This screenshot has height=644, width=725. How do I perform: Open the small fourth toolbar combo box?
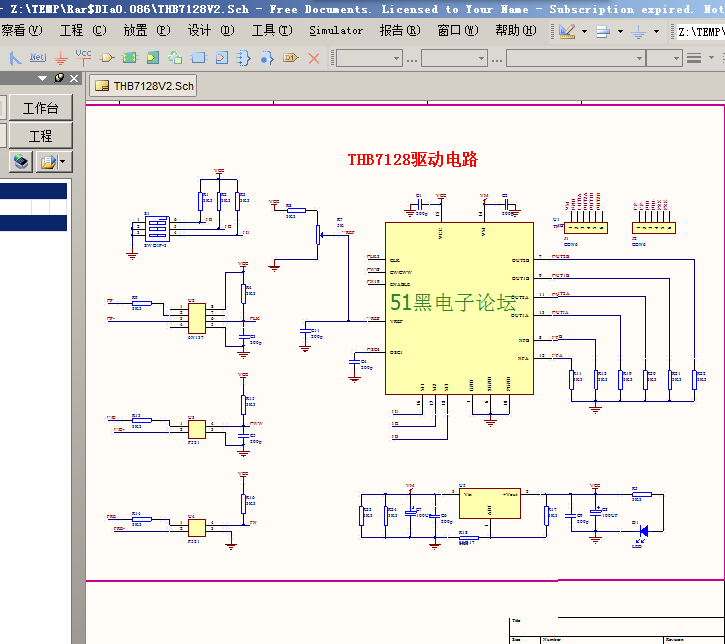click(x=664, y=58)
